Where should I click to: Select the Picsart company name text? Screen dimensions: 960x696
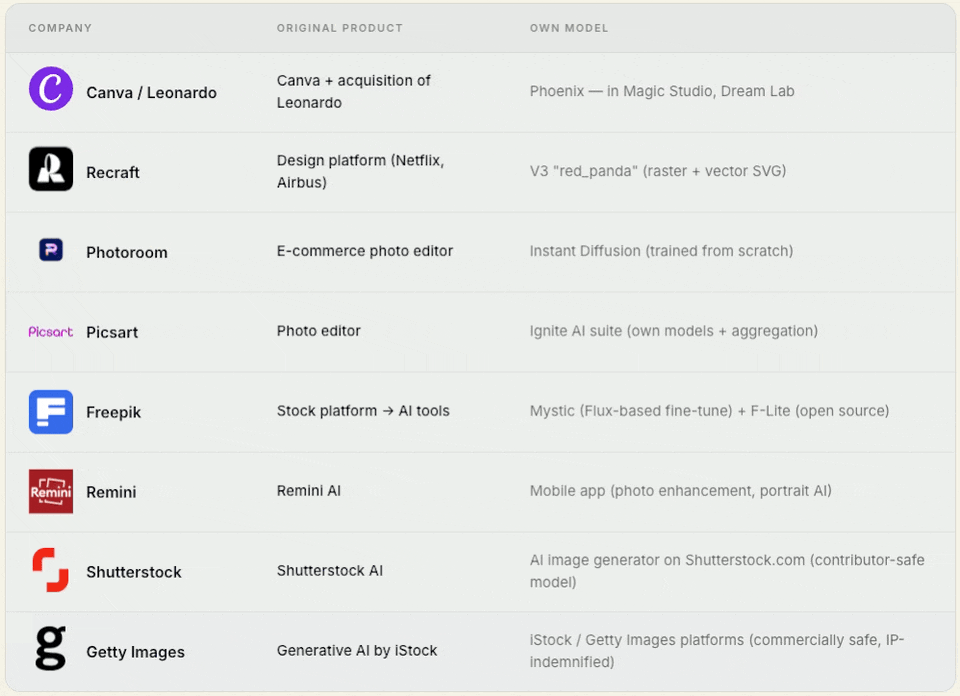[x=112, y=332]
